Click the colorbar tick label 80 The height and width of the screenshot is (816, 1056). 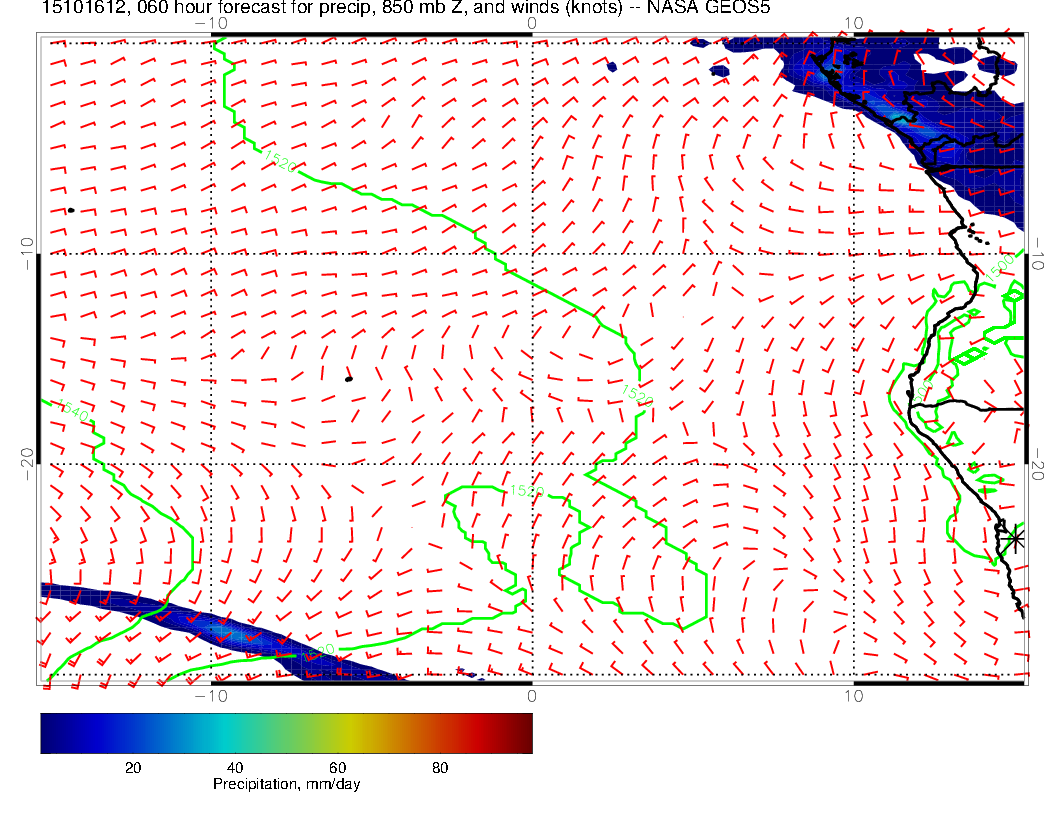coord(439,767)
